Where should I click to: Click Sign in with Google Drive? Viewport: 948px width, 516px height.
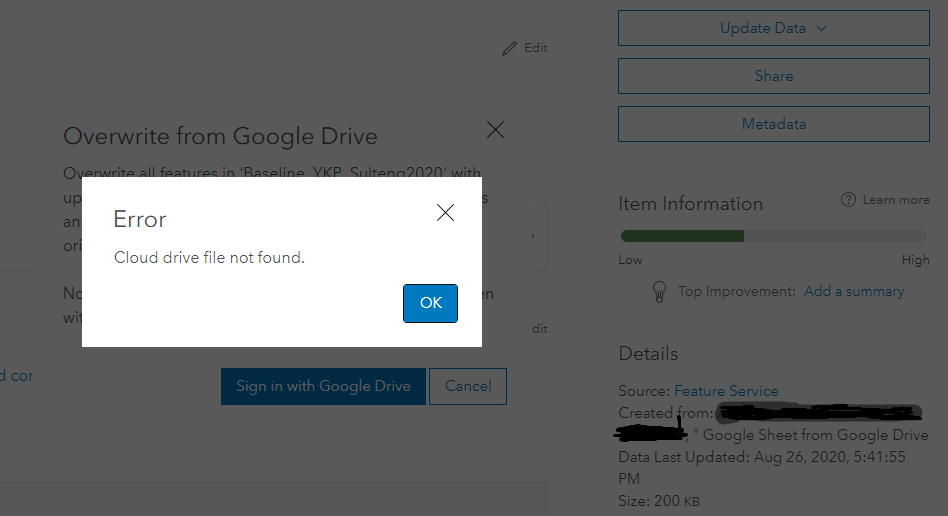(323, 386)
